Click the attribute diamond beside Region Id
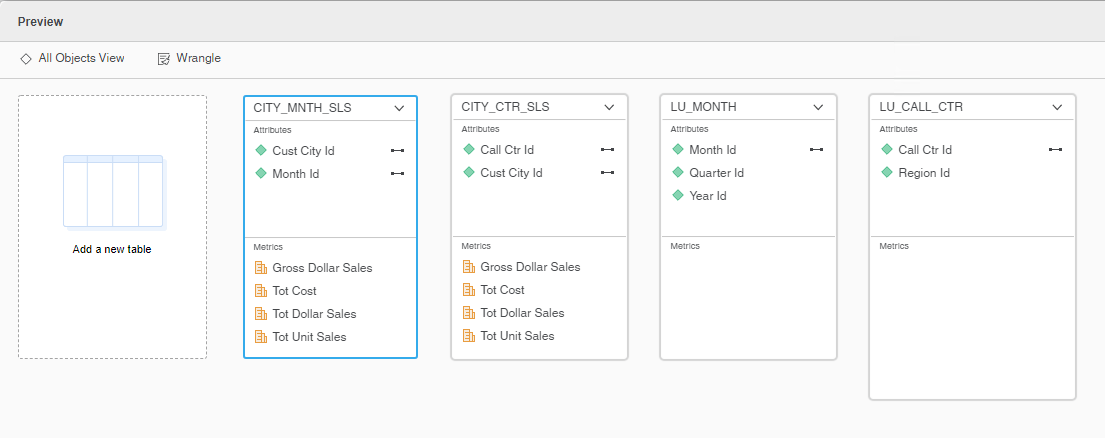1105x438 pixels. click(x=887, y=173)
